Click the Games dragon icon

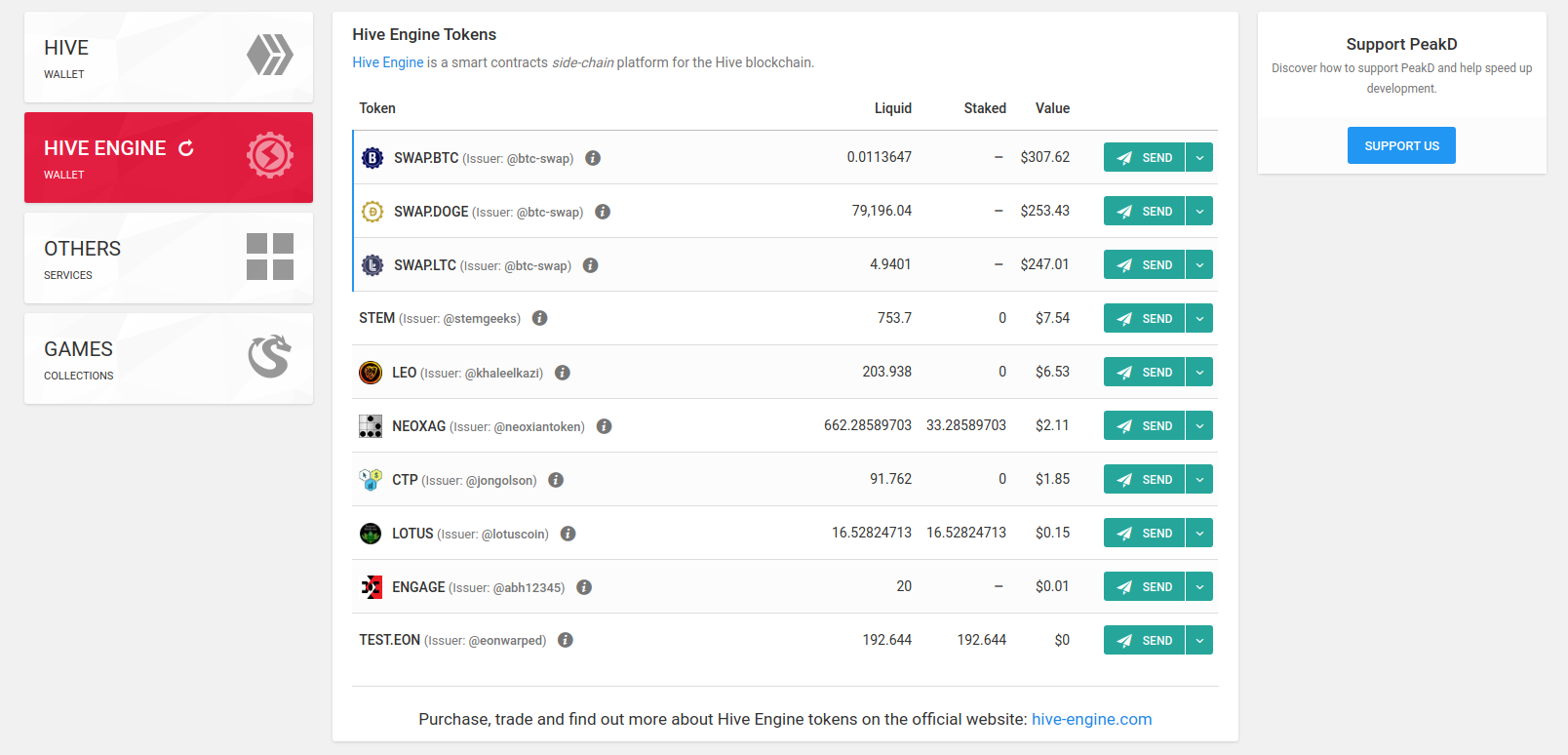click(x=270, y=356)
